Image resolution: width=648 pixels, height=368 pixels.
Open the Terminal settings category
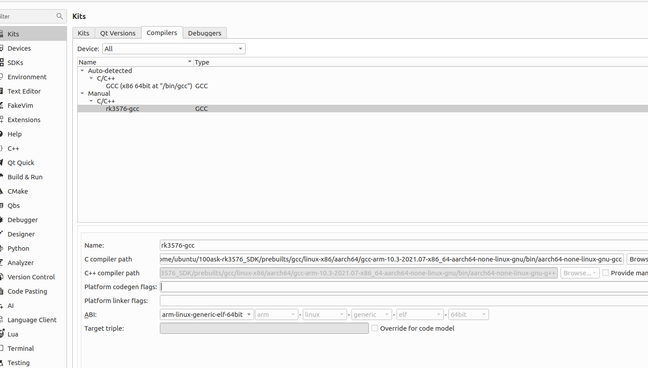click(33, 348)
